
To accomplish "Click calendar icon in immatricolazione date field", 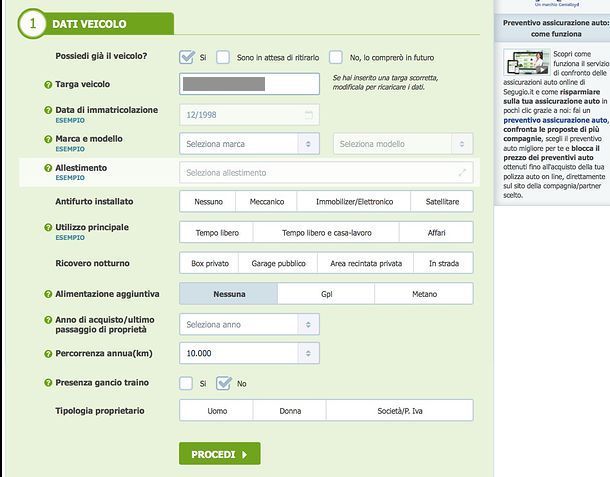I will [x=309, y=115].
